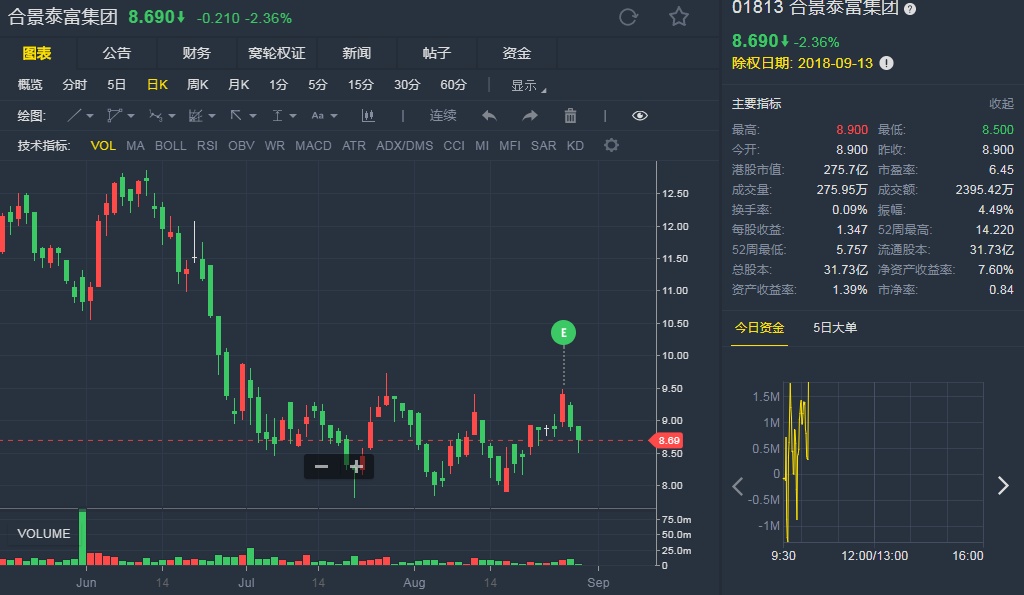
Task: Open polyline tool dropdown arrow
Action: (131, 116)
